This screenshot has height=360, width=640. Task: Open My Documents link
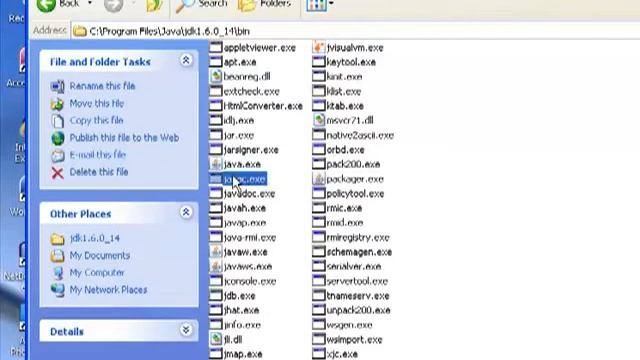pos(100,256)
